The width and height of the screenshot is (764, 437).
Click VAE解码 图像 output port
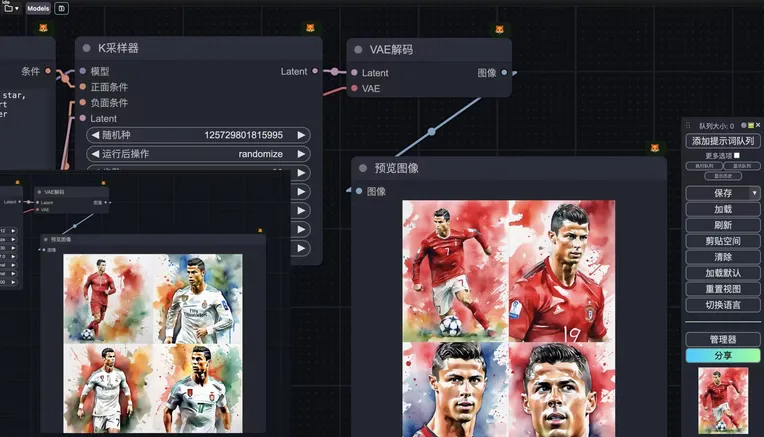(504, 73)
